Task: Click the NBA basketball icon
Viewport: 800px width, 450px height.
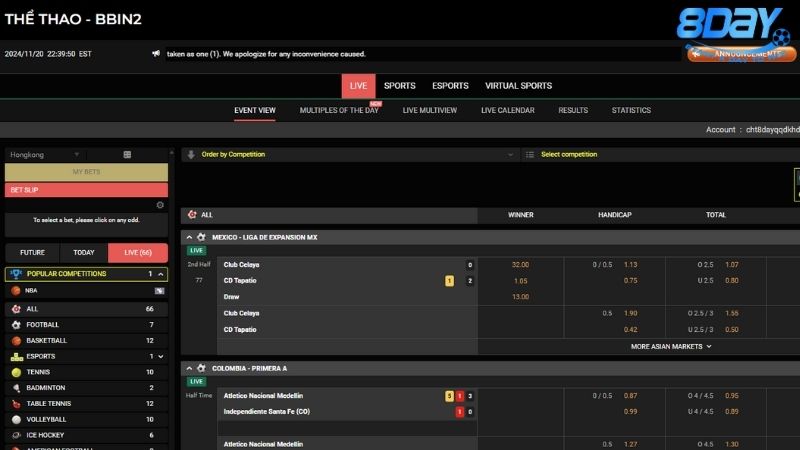Action: coord(16,290)
